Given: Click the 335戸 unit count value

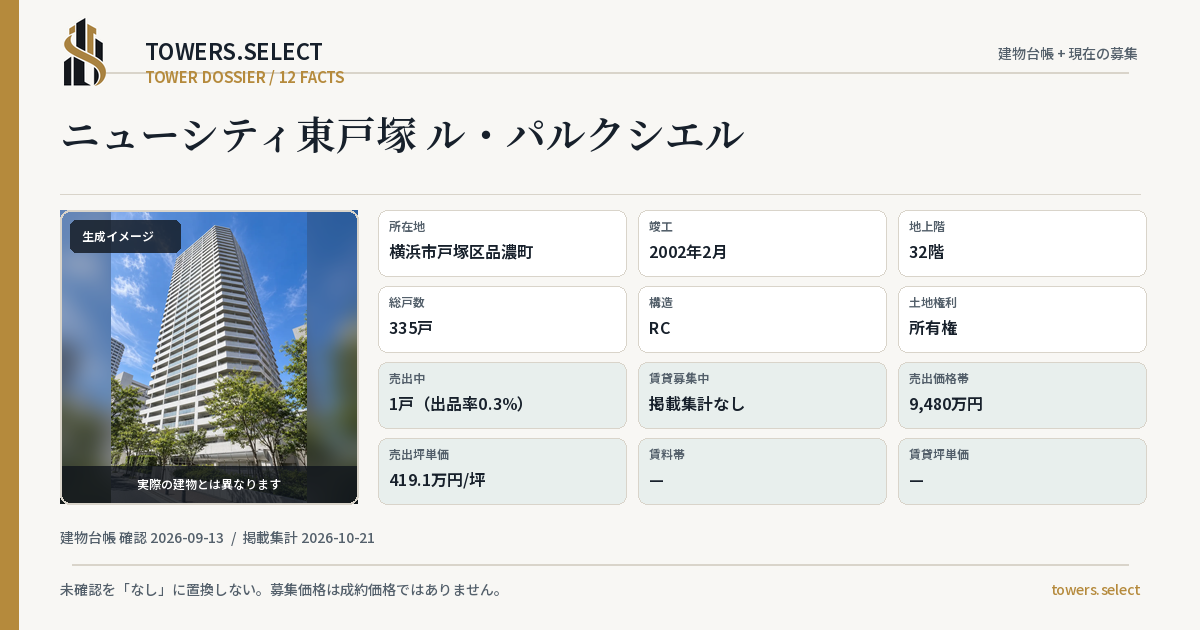Looking at the screenshot, I should [x=411, y=328].
